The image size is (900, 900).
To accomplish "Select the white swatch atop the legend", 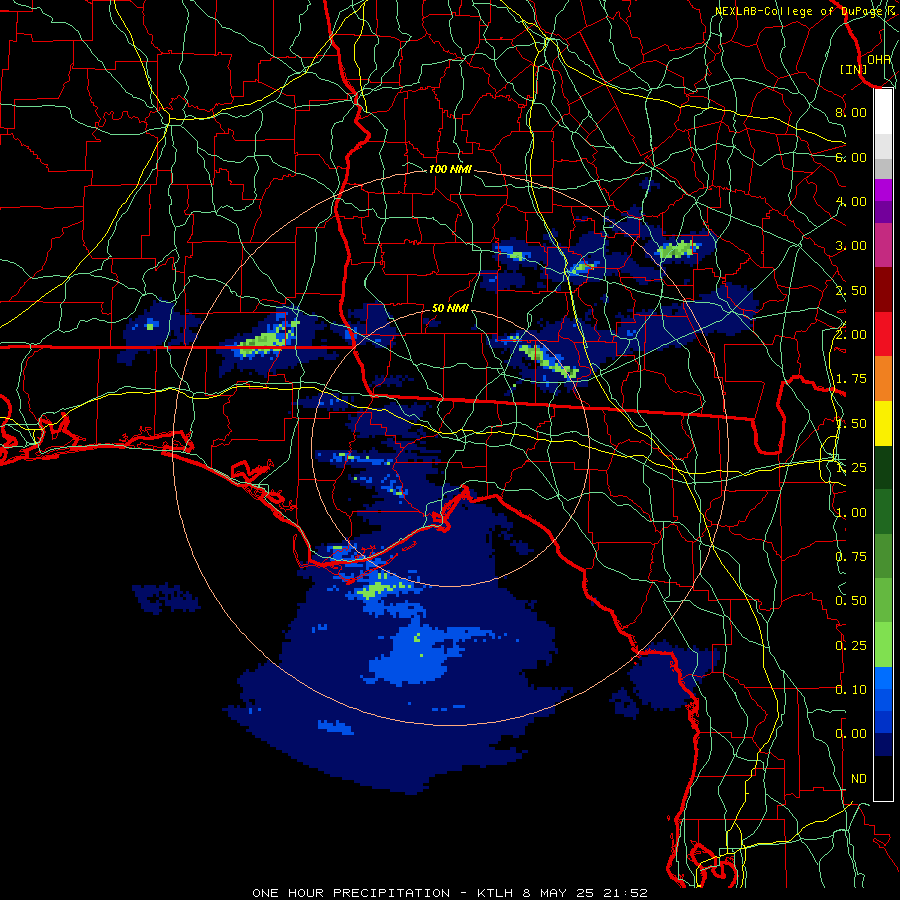I will pos(883,112).
